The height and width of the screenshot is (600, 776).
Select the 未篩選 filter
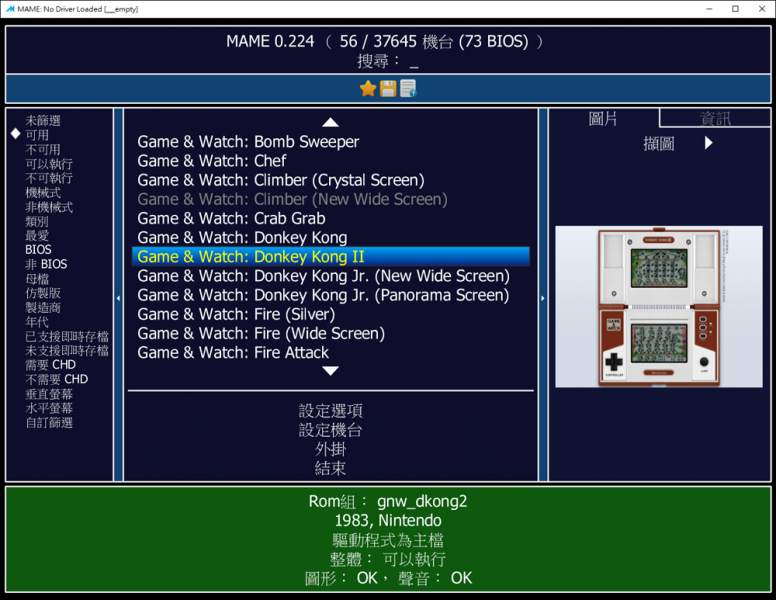pyautogui.click(x=43, y=120)
